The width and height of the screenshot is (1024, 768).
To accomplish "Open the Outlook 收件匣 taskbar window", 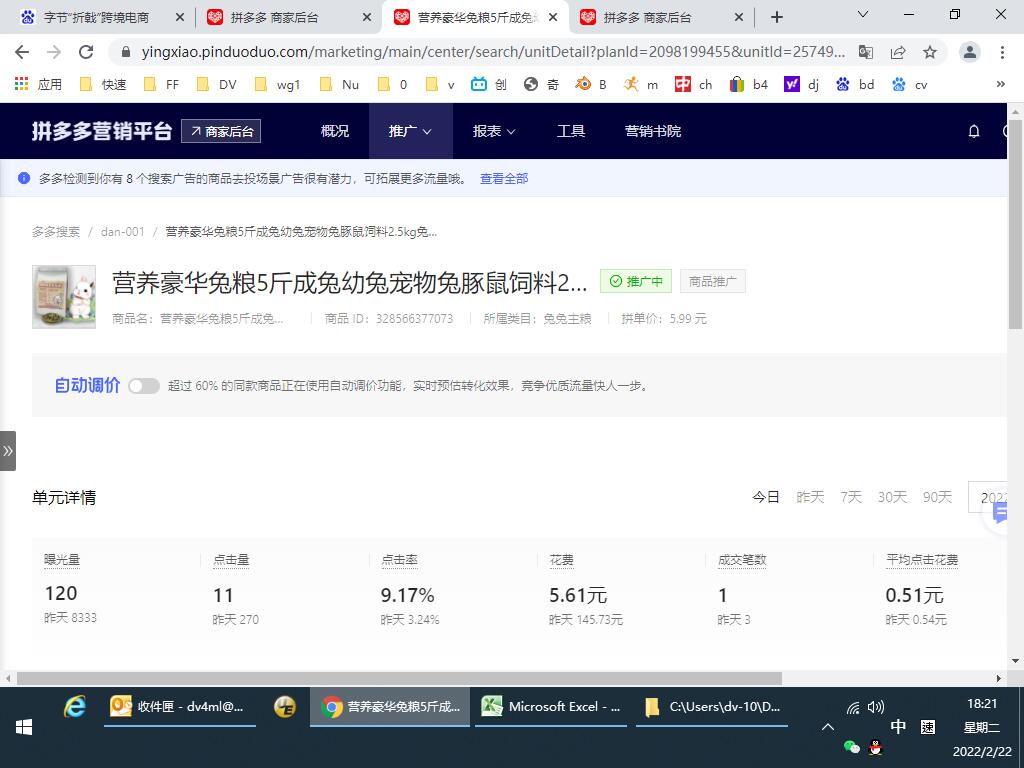I will pyautogui.click(x=180, y=707).
